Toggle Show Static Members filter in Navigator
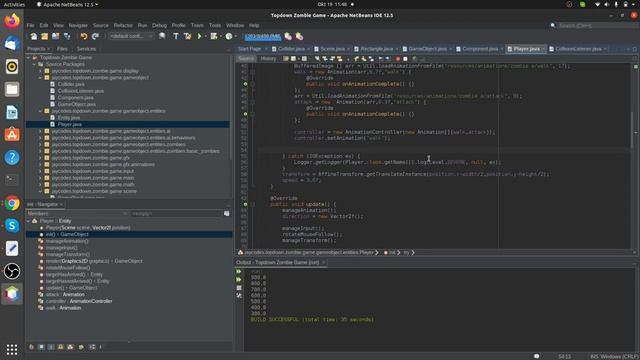640x360 pixels. tap(51, 347)
